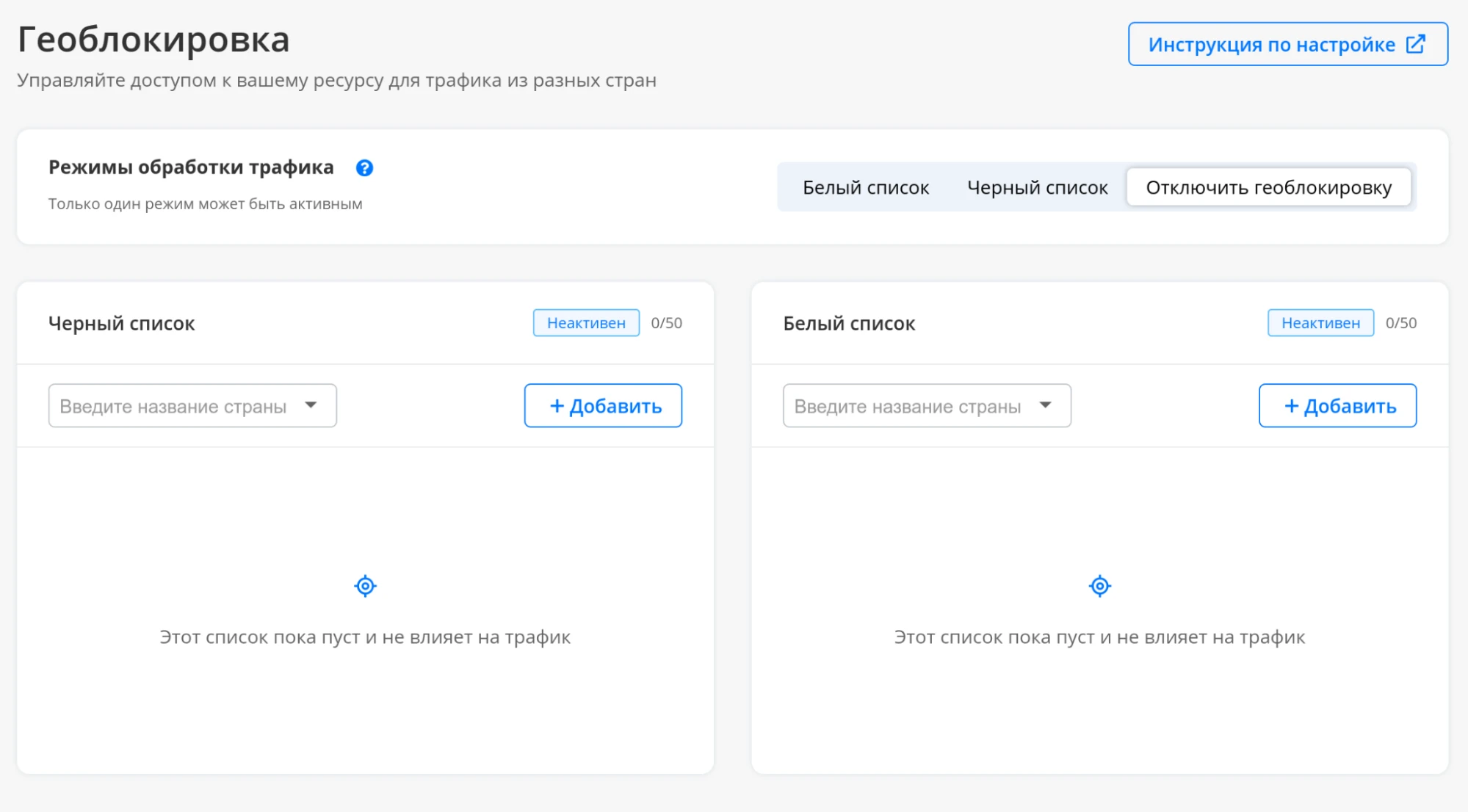
Task: Select Белый список traffic mode
Action: tap(866, 187)
